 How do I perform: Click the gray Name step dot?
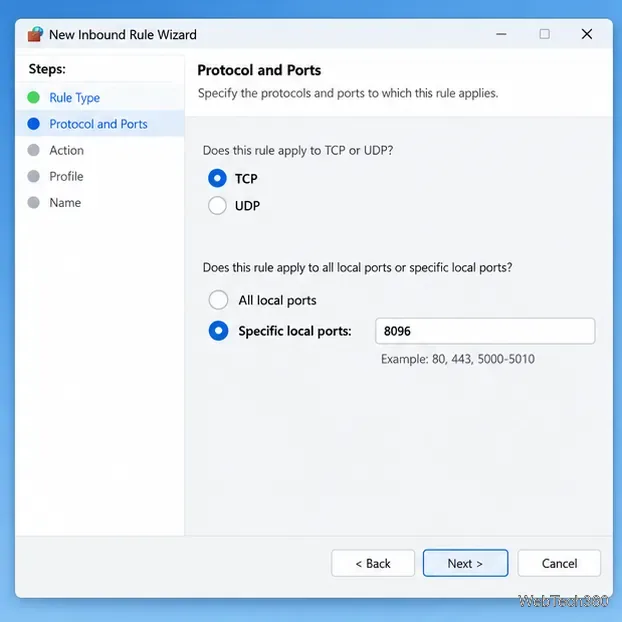33,202
